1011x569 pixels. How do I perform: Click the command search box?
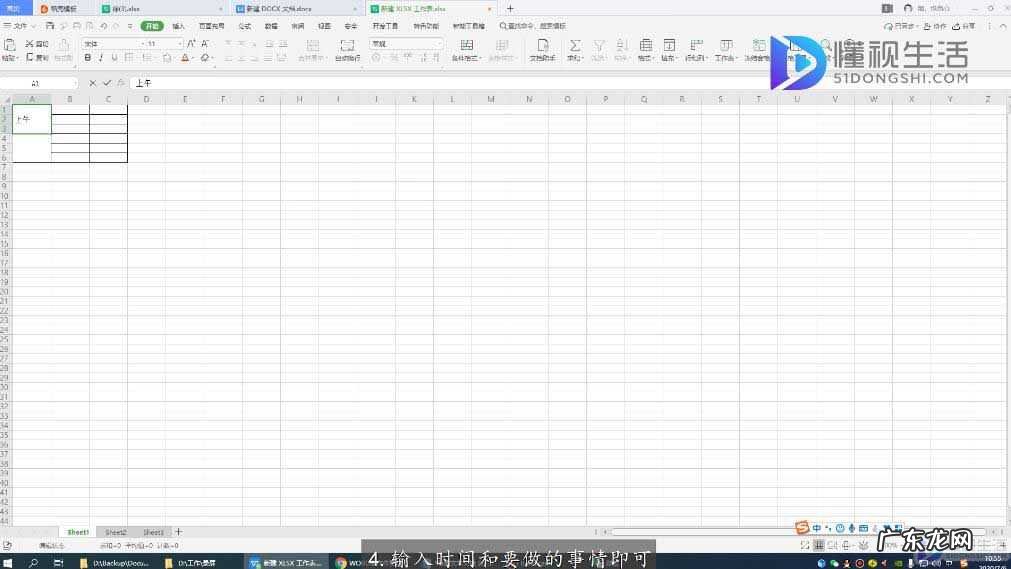tap(533, 26)
